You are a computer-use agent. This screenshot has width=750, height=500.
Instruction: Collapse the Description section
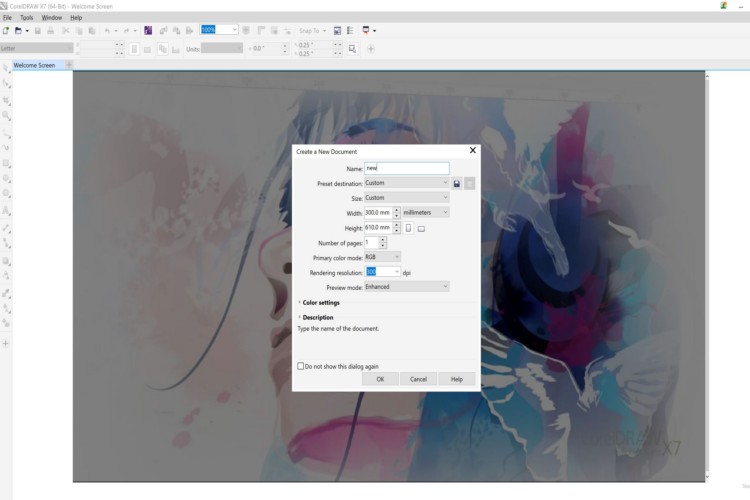(316, 317)
